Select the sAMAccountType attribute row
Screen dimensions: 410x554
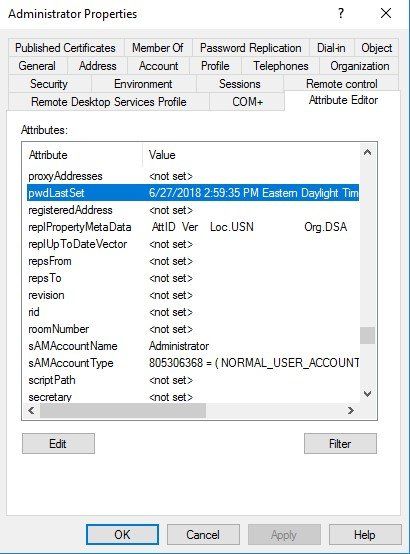193,363
